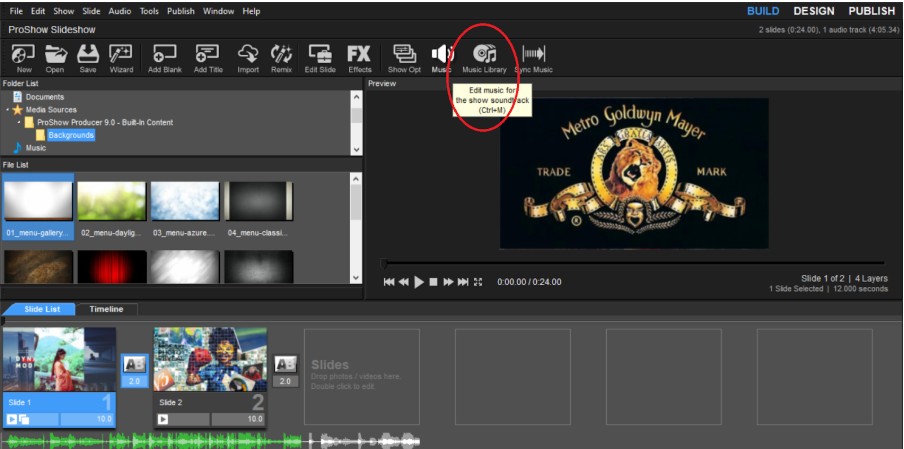Open the Tools menu
The width and height of the screenshot is (904, 449).
pos(149,11)
